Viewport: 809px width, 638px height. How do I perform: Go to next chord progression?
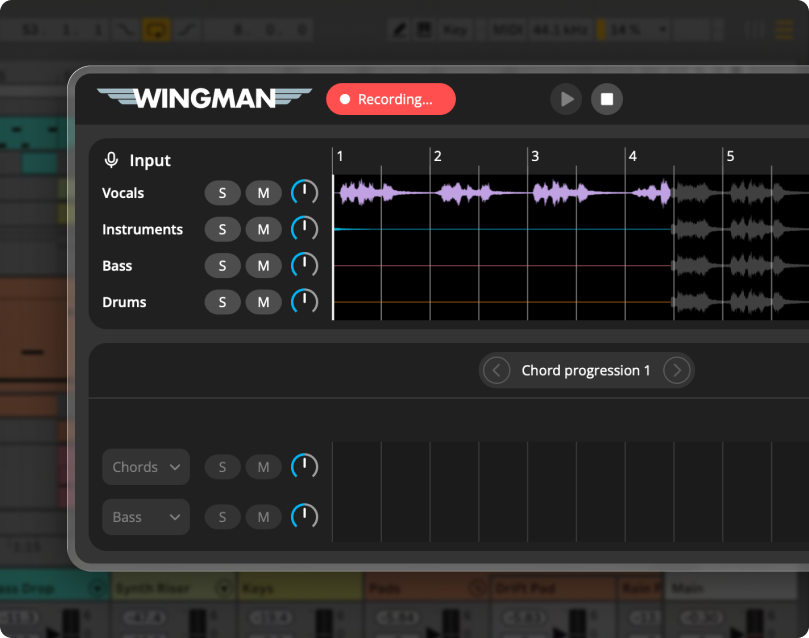[x=676, y=370]
